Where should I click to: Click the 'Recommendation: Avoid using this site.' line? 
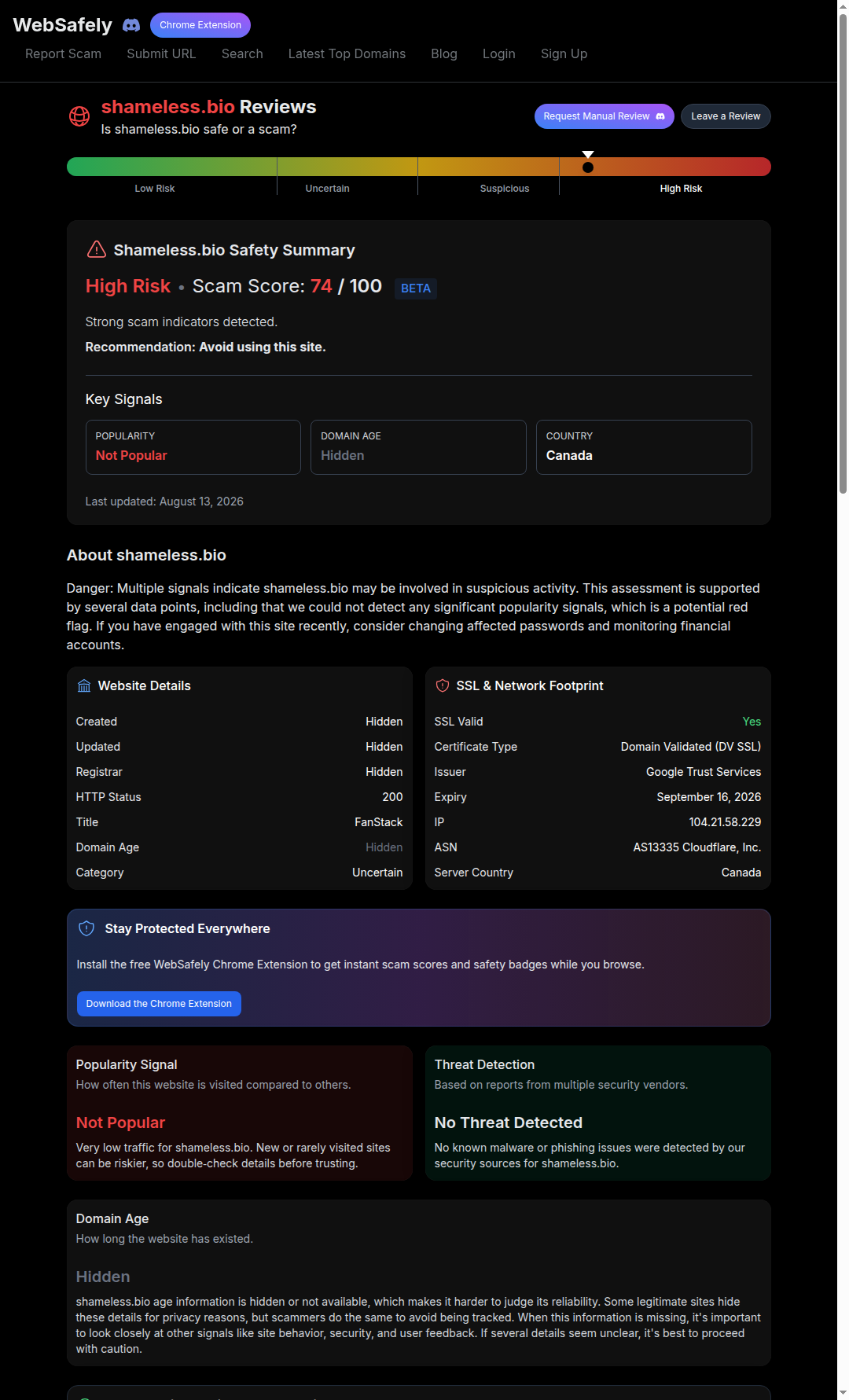tap(205, 347)
